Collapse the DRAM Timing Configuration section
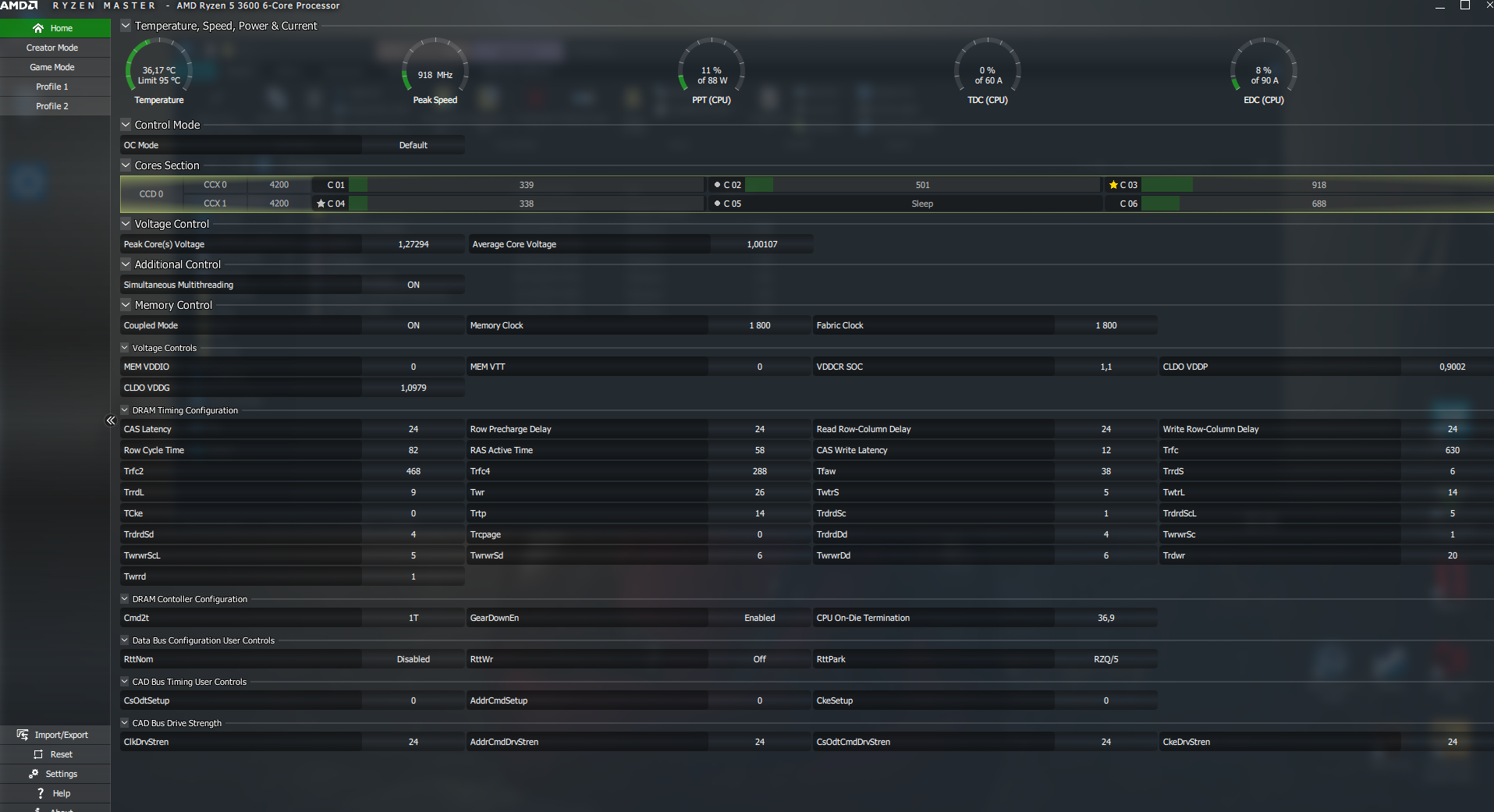Screen dimensions: 1494x812 125,410
